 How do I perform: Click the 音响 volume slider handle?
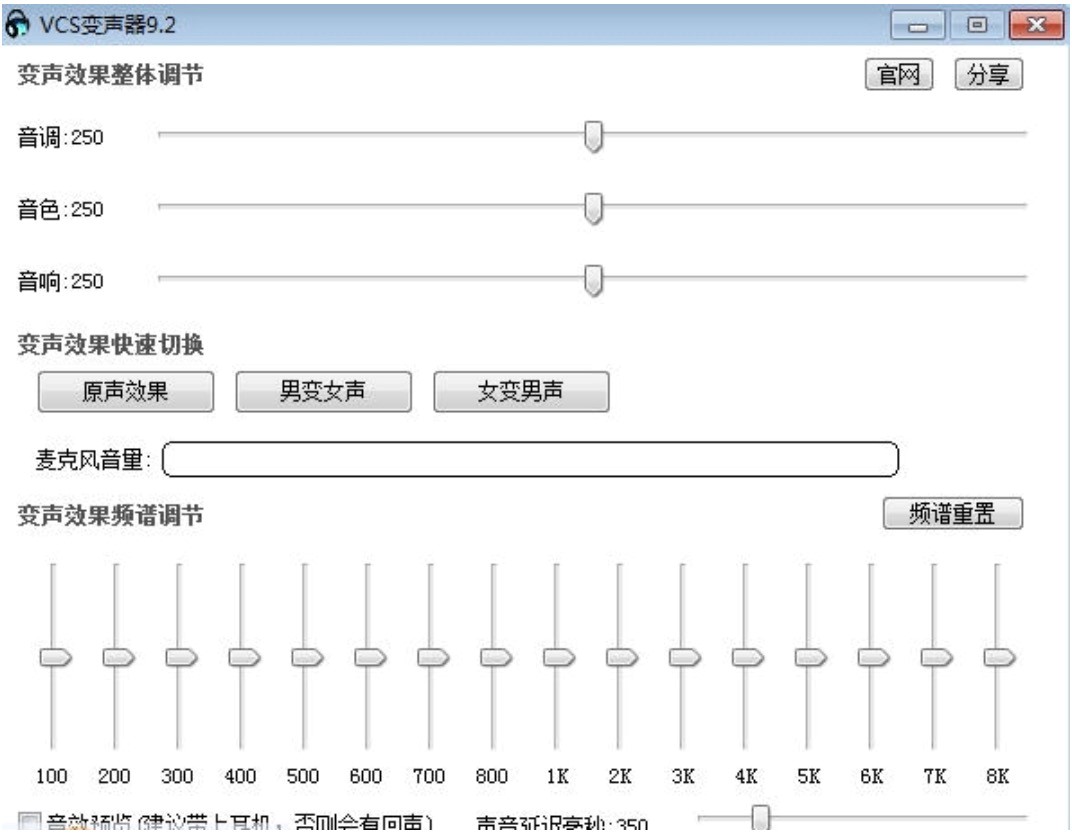[593, 280]
